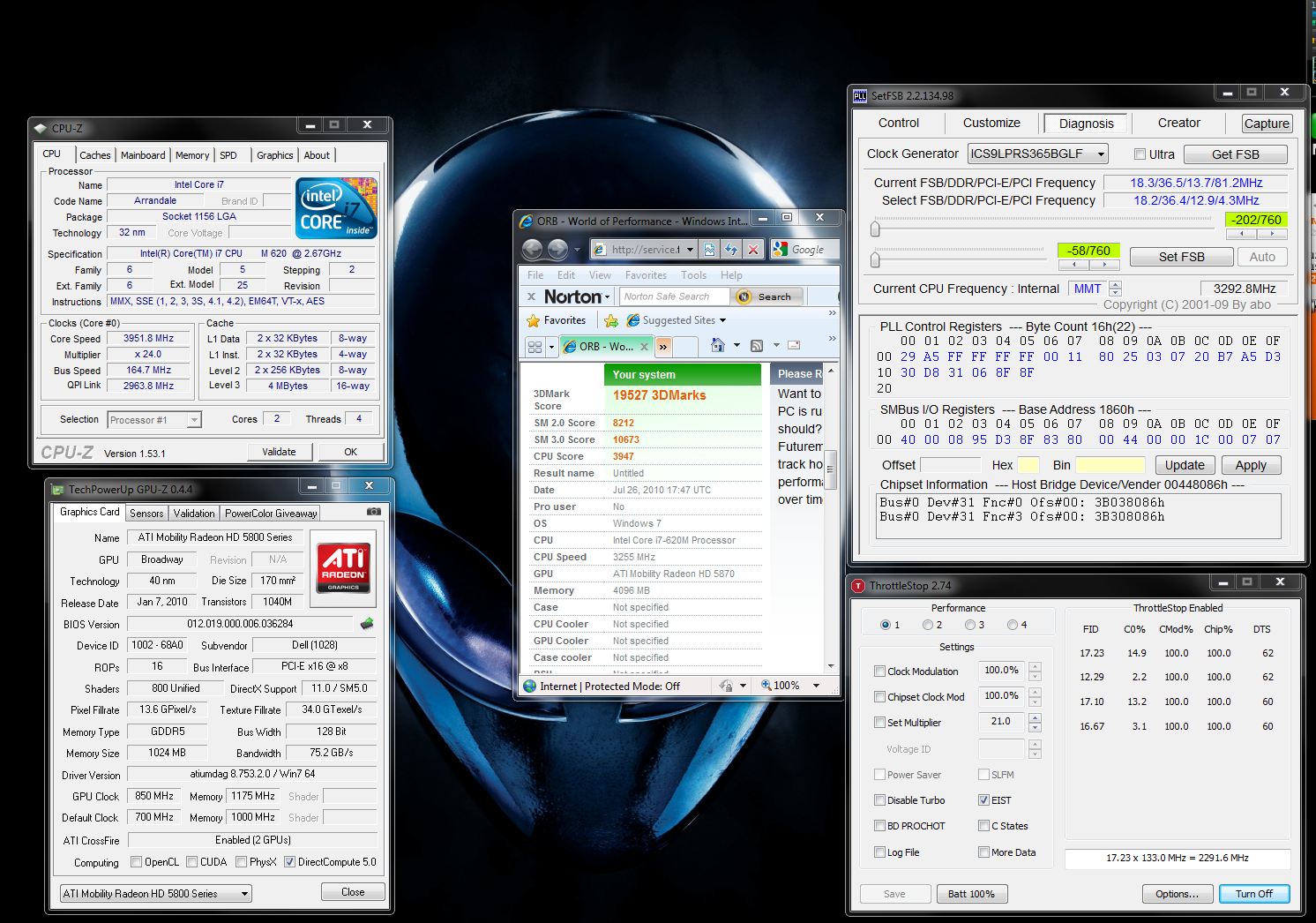Click the Internet Explorer refresh icon

(x=730, y=250)
